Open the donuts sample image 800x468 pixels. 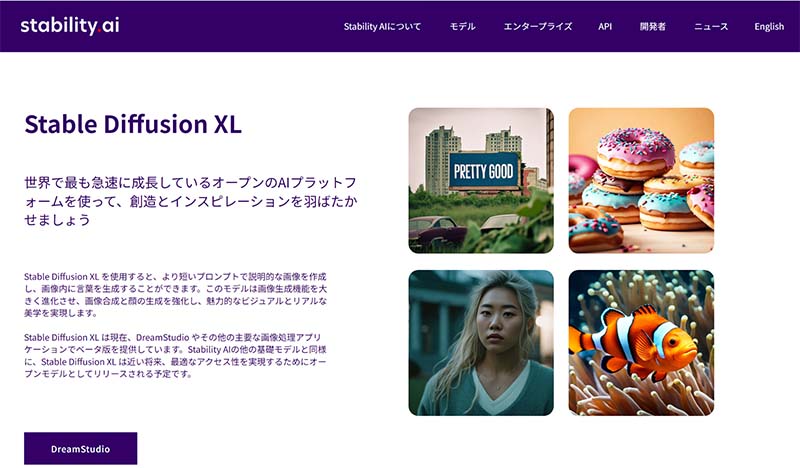coord(641,181)
